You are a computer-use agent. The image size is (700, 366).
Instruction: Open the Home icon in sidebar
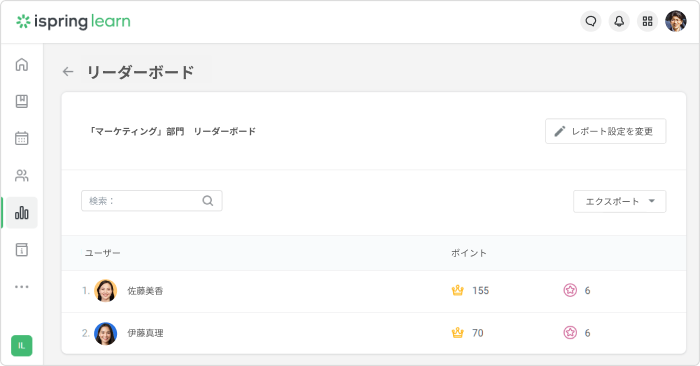tap(21, 65)
